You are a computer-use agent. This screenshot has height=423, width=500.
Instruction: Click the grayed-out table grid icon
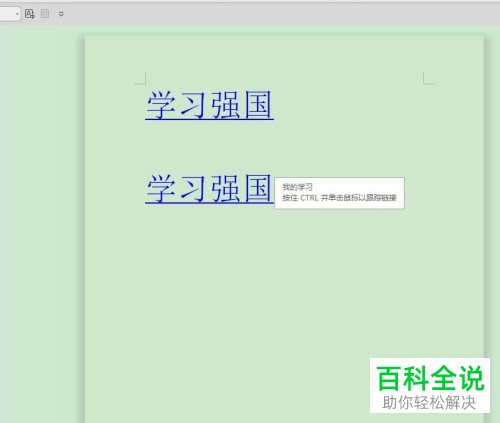click(45, 14)
